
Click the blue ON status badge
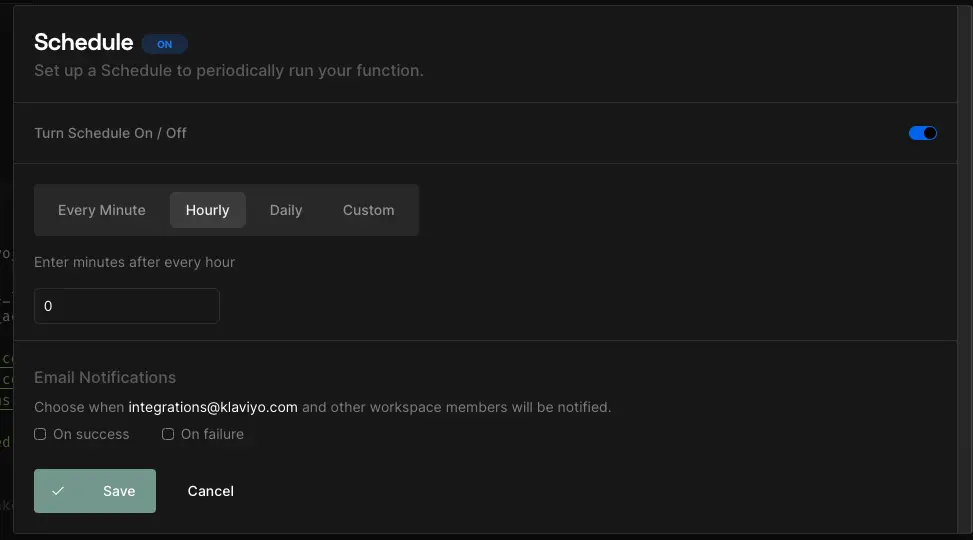[x=165, y=44]
